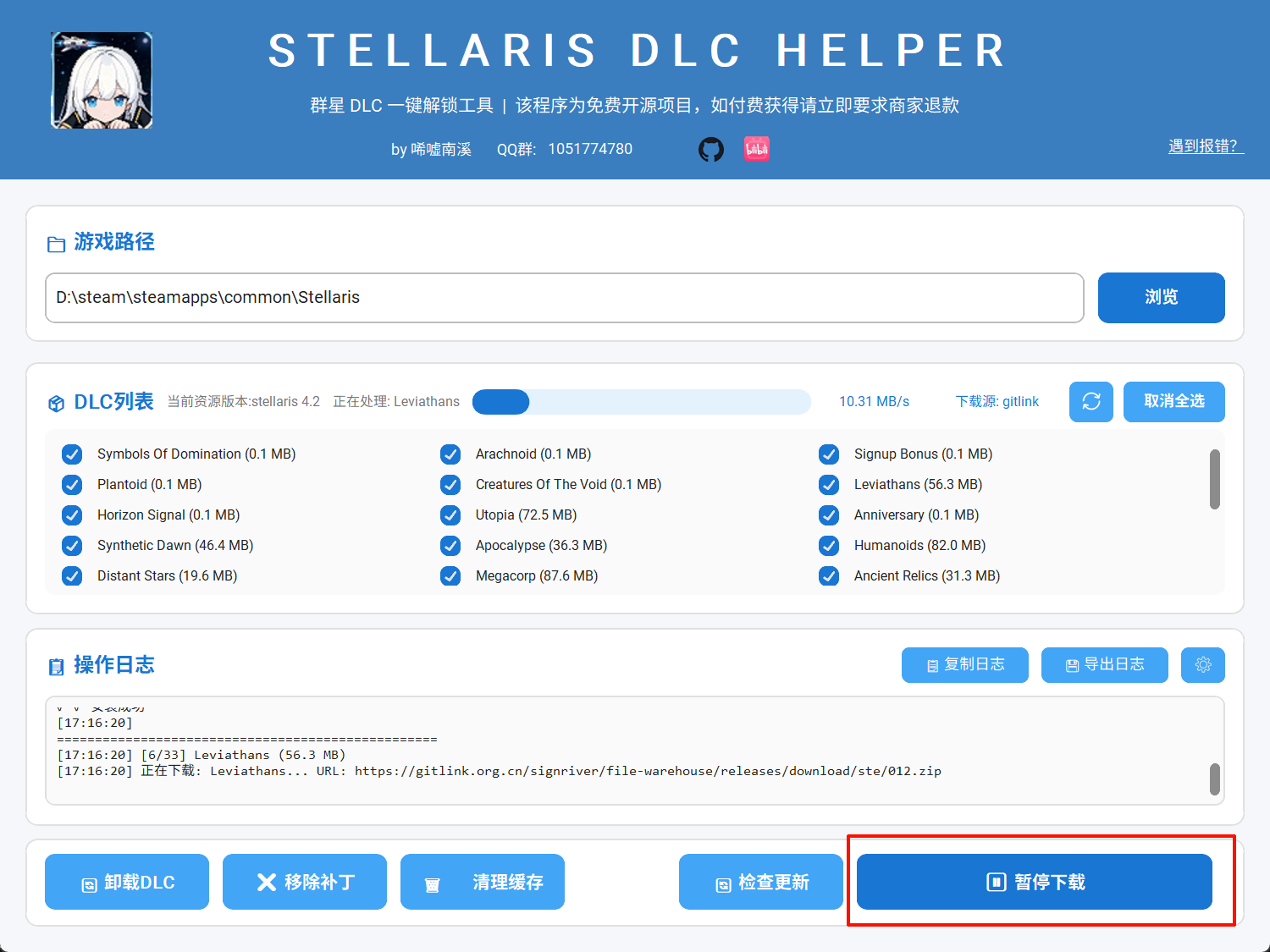Click the [6/33] Leviathans log line
This screenshot has width=1270, height=952.
coord(202,755)
